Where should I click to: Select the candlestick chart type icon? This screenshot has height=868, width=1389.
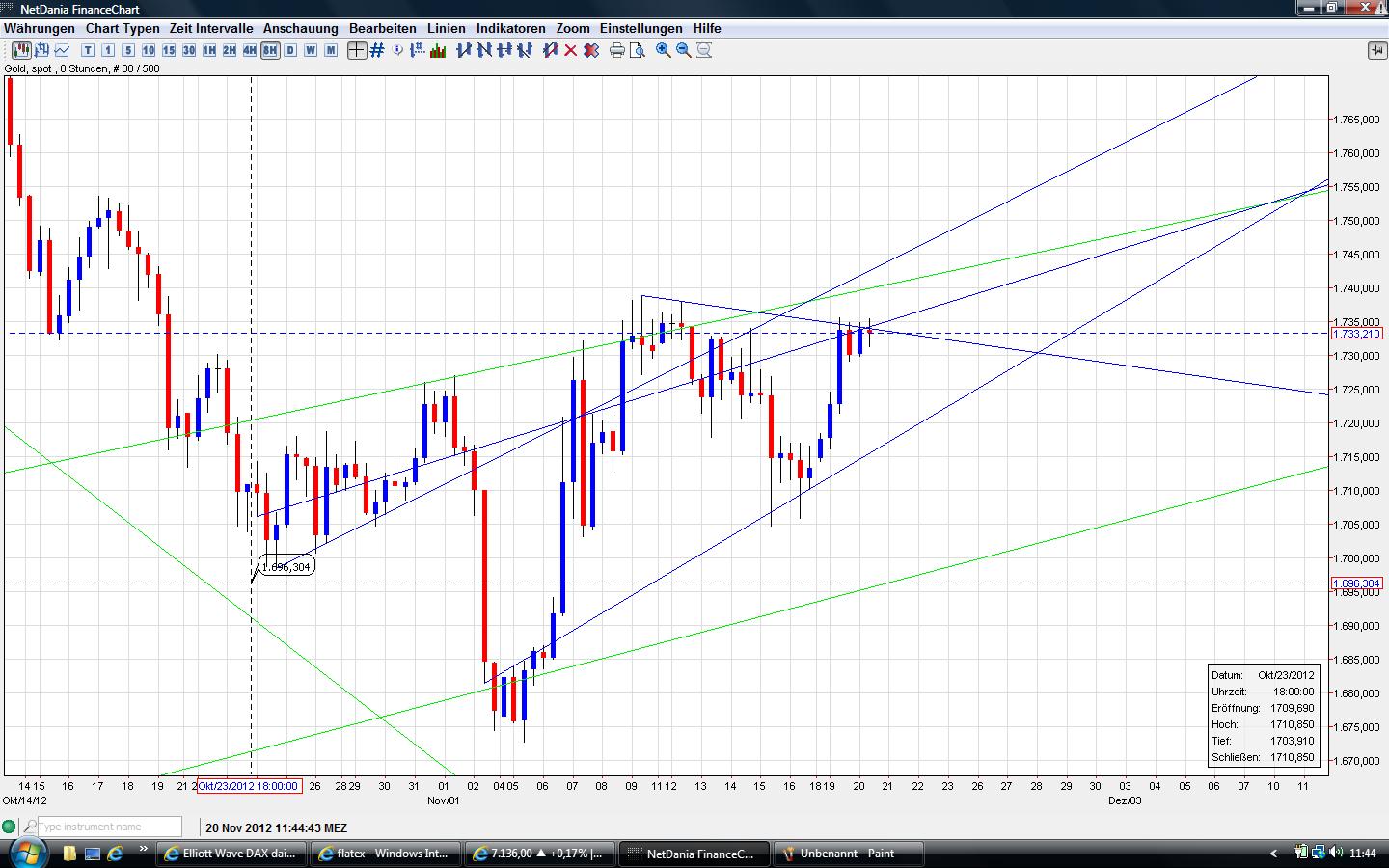coord(21,51)
